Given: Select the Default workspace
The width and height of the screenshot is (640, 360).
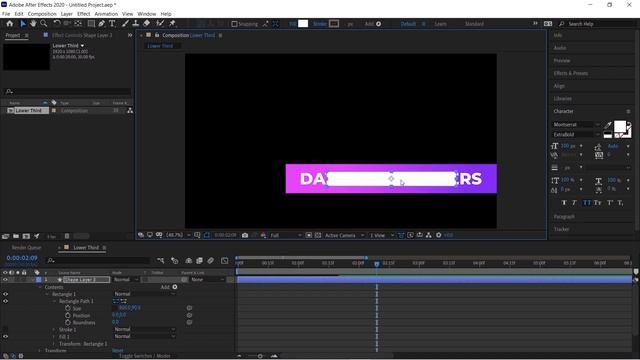Looking at the screenshot, I should tap(408, 24).
